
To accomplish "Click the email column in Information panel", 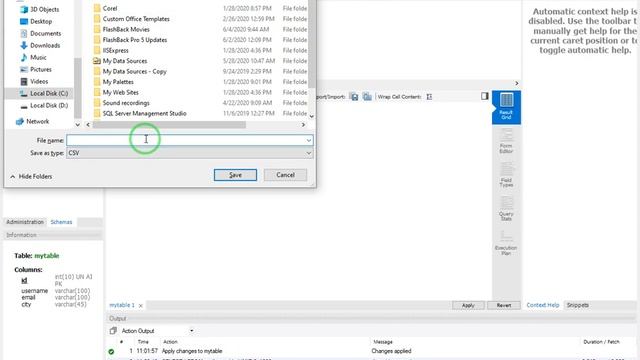I will tap(28, 298).
